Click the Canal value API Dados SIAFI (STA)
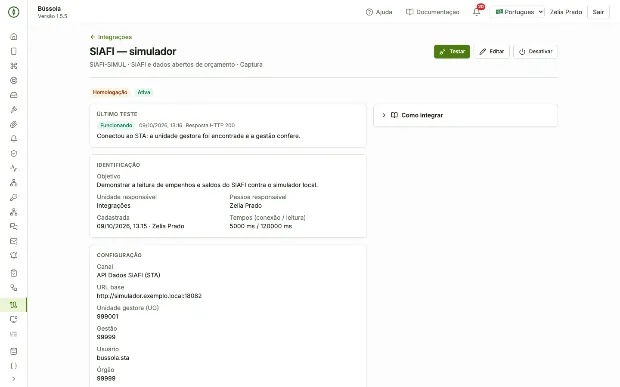620x387 pixels. click(x=129, y=275)
